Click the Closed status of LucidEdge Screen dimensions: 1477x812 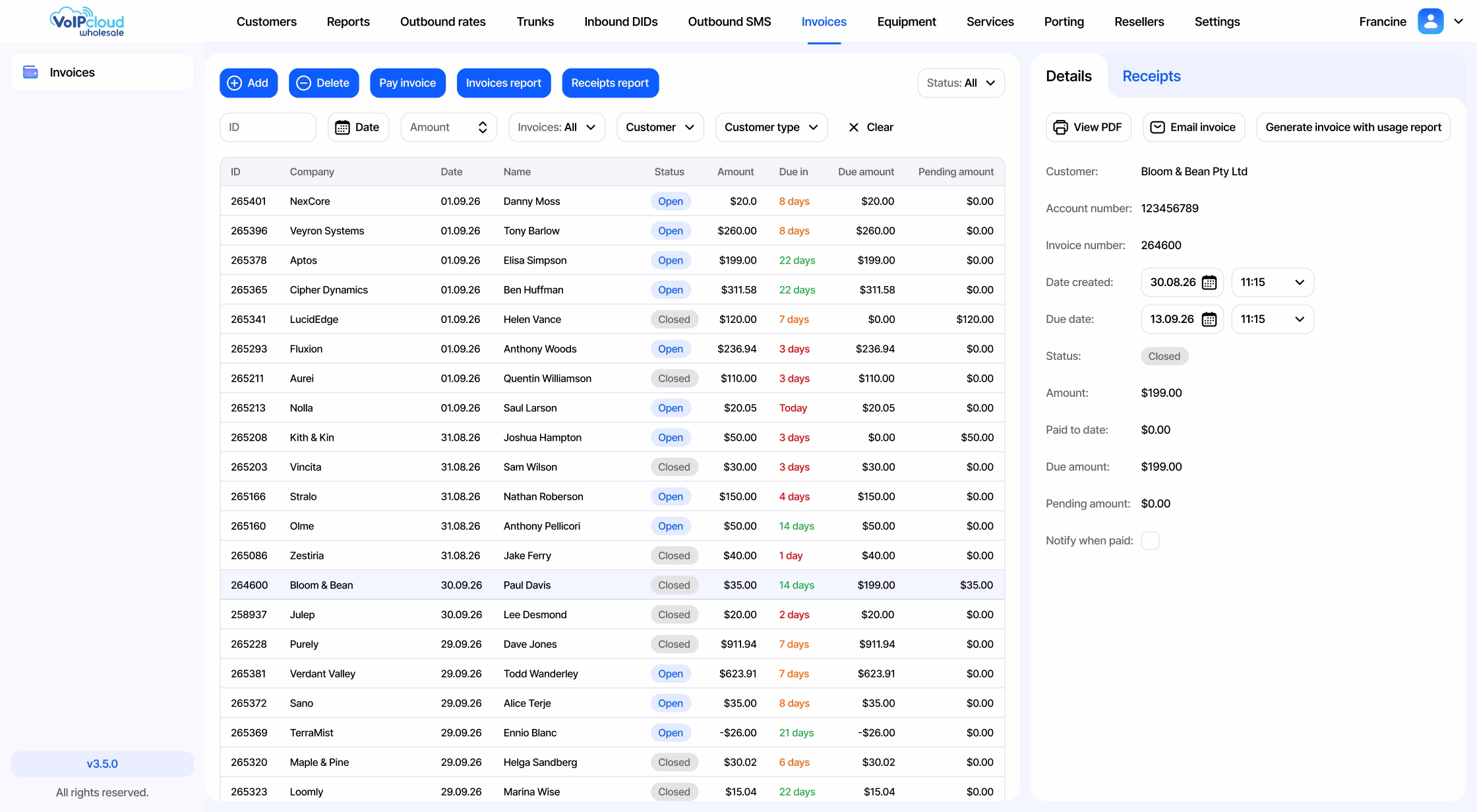[x=674, y=320]
